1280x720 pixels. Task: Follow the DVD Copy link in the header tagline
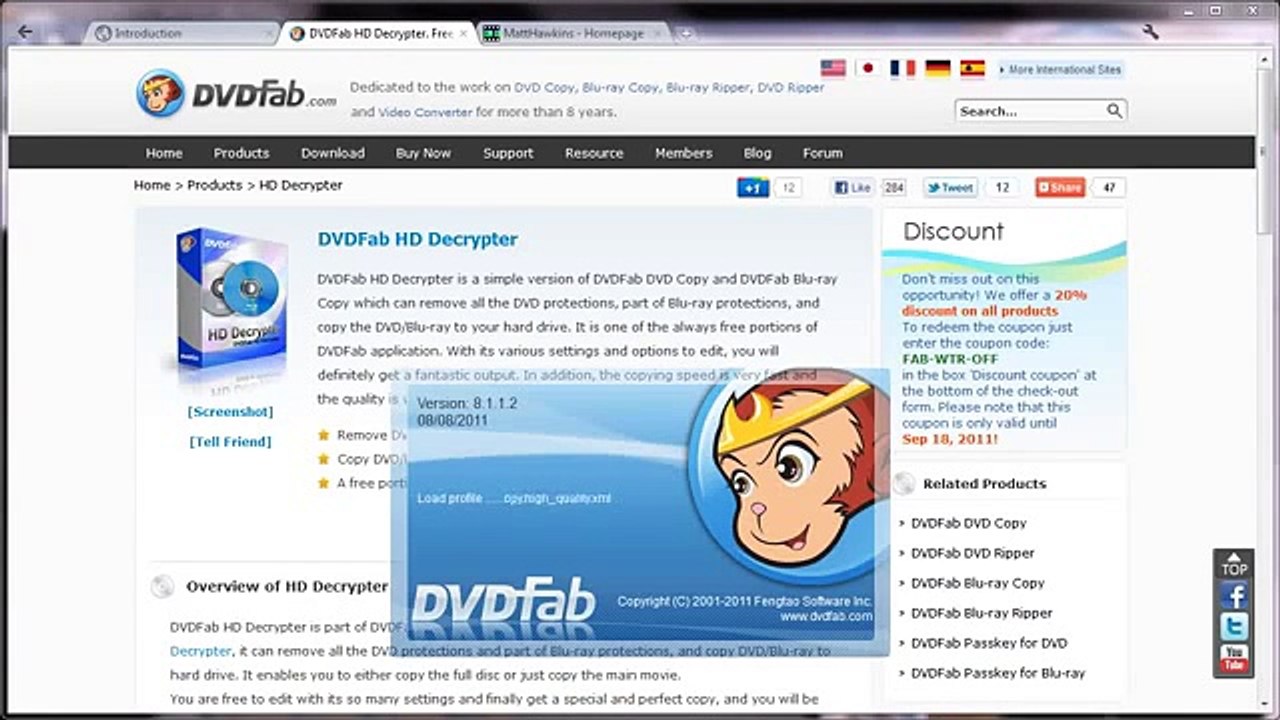coord(545,88)
